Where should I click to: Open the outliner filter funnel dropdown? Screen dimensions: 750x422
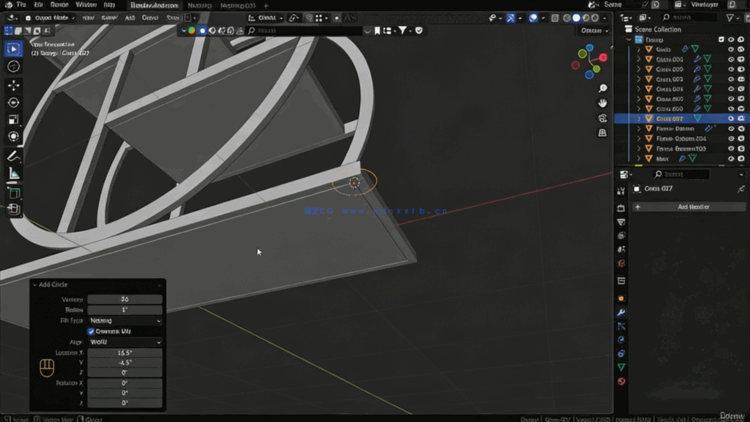point(732,18)
